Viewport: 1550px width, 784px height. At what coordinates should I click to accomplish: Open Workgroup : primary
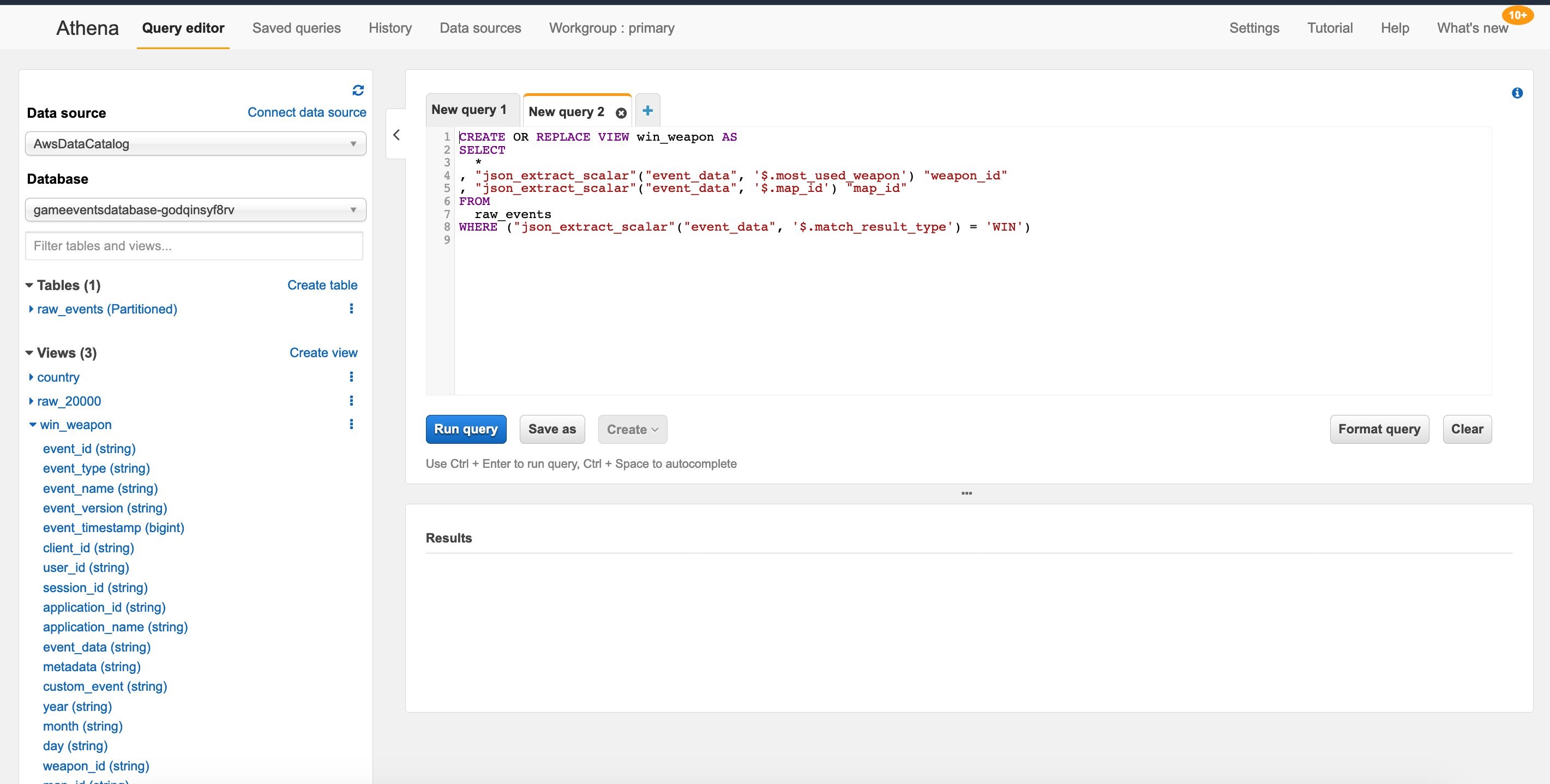pyautogui.click(x=612, y=28)
